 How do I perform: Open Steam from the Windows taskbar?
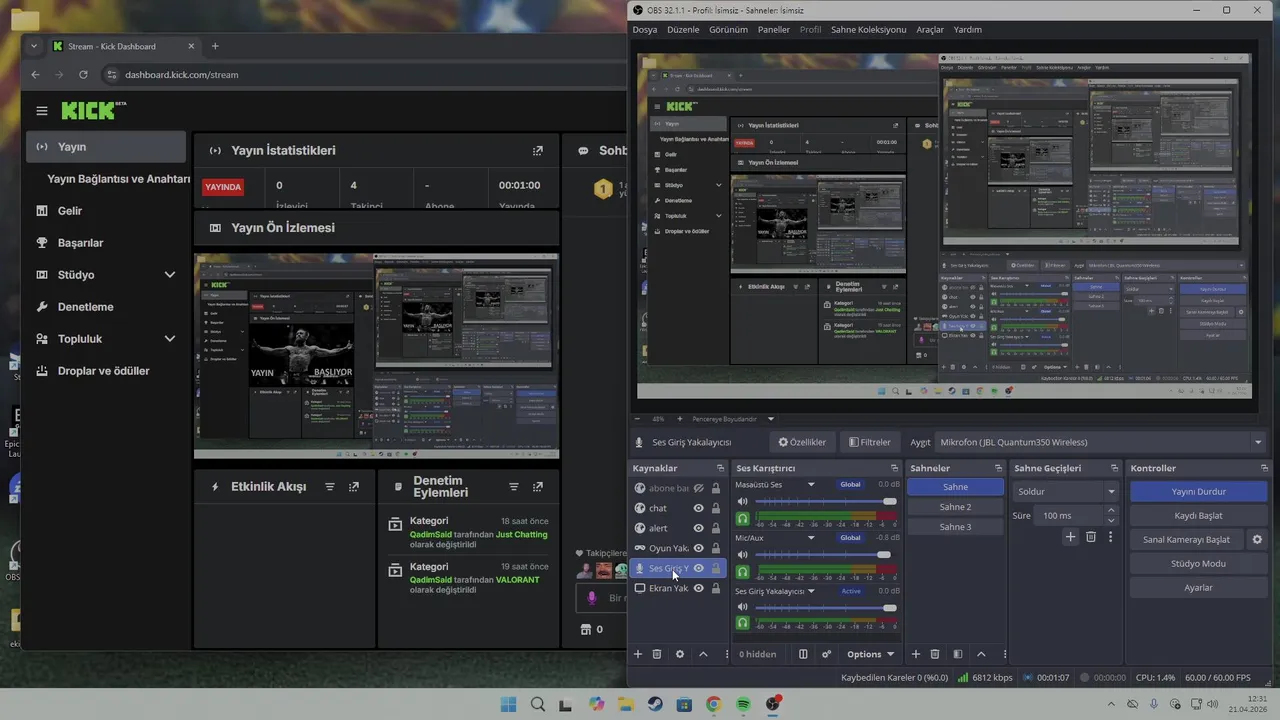pos(655,705)
